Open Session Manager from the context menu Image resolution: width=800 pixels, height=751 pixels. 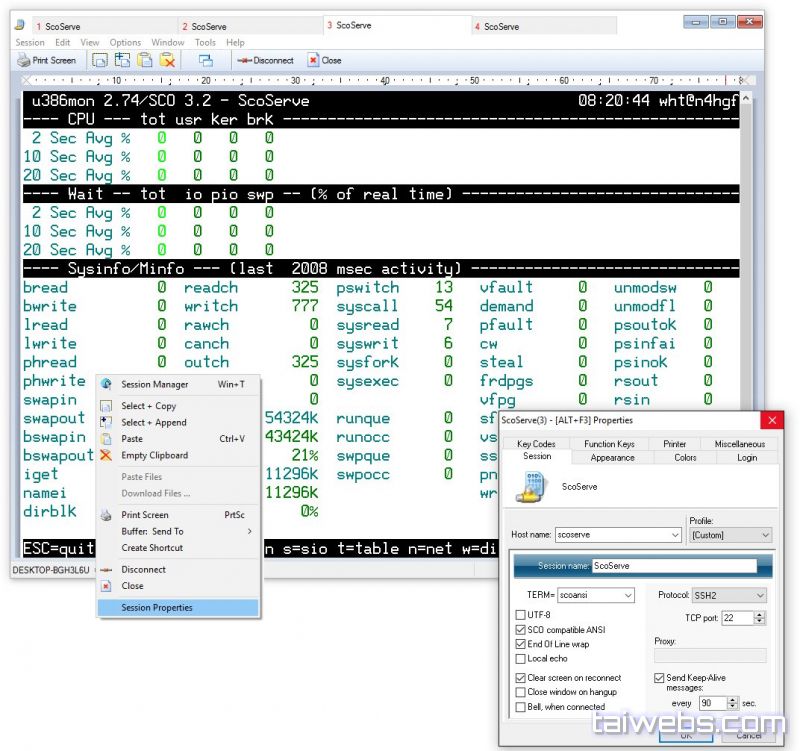pos(154,384)
